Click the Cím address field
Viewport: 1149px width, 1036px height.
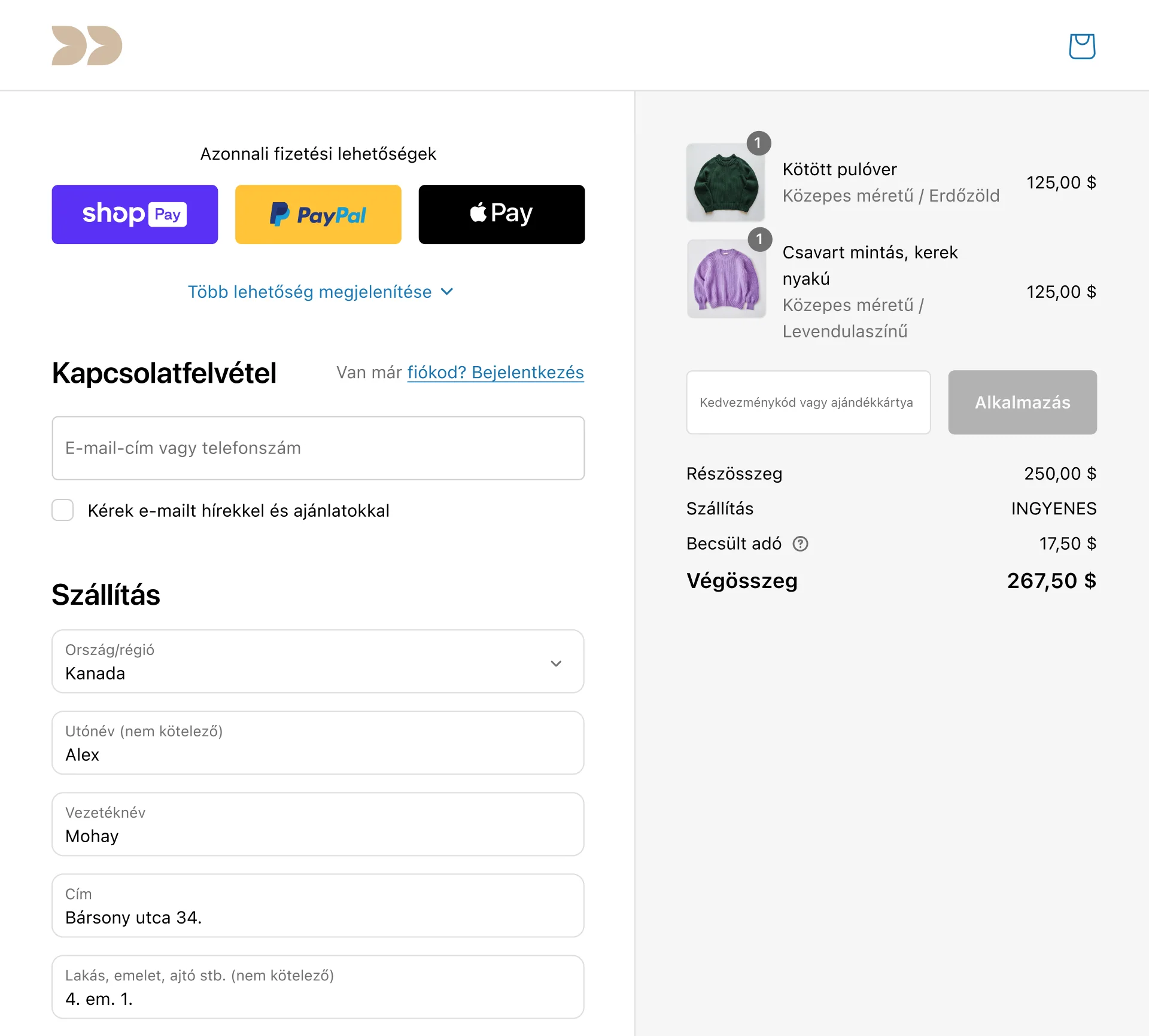coord(318,906)
